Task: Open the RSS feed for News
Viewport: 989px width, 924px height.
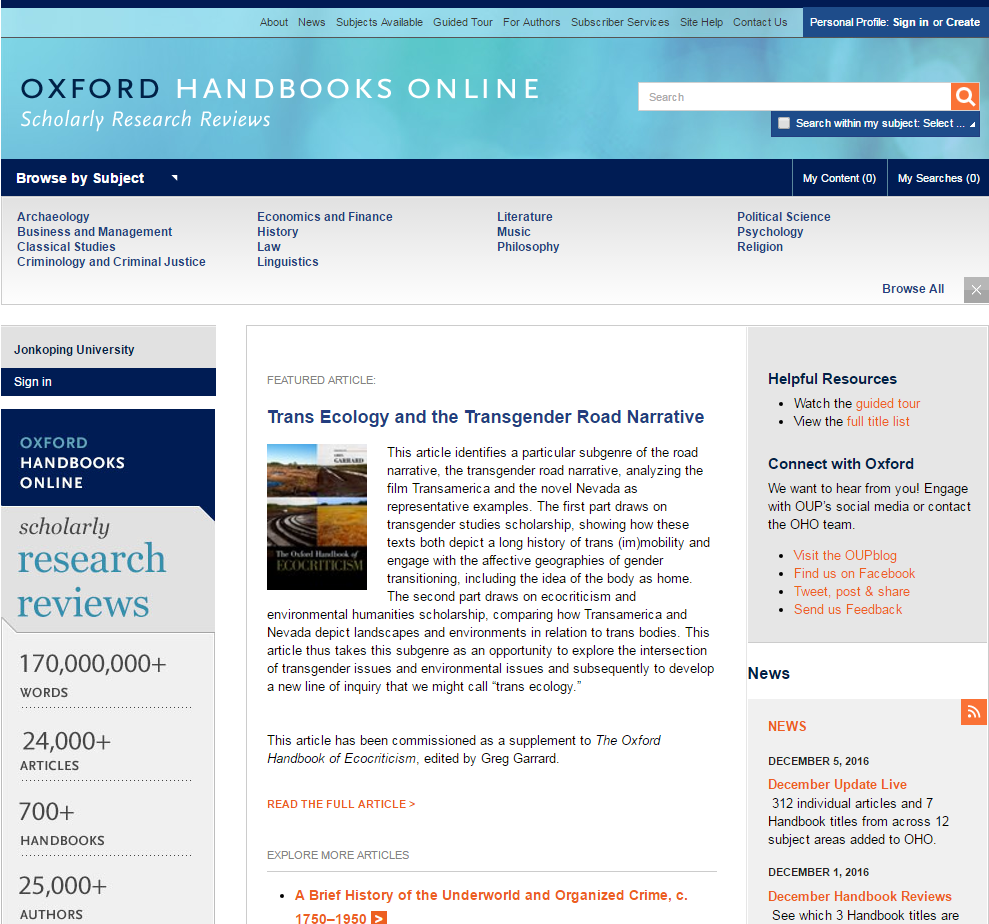Action: point(973,712)
